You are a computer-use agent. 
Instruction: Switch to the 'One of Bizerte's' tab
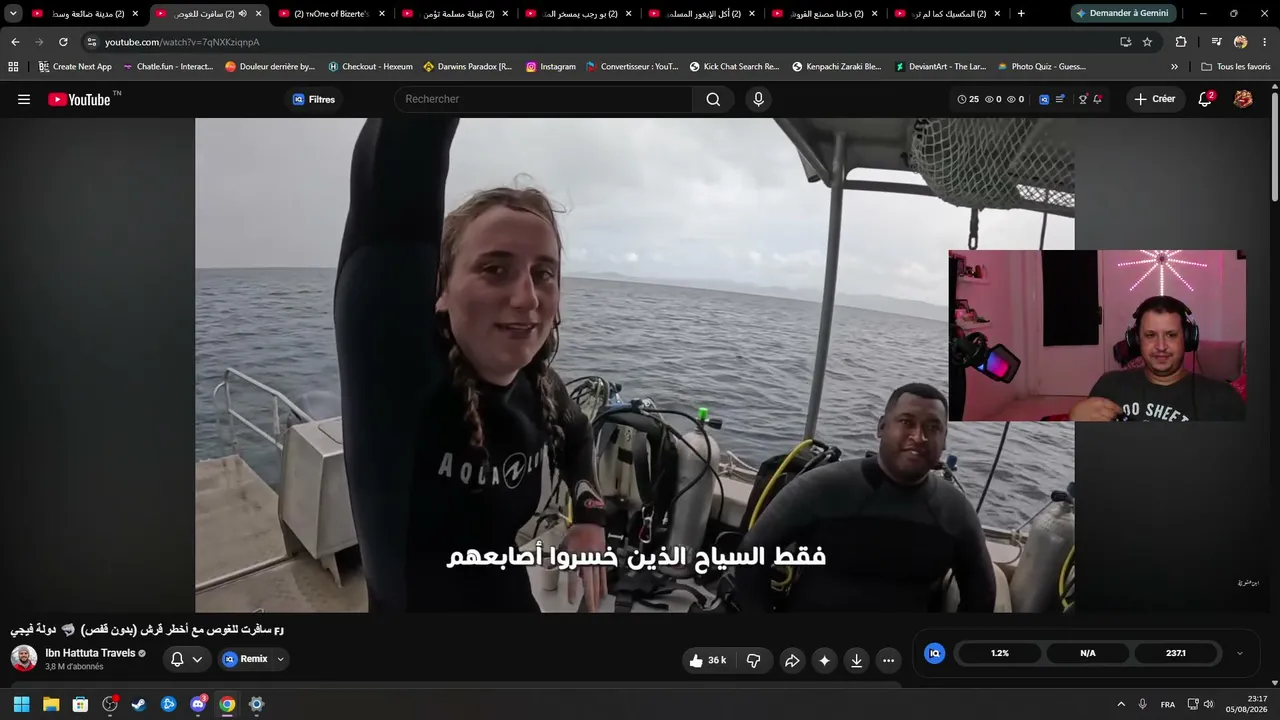pos(333,14)
